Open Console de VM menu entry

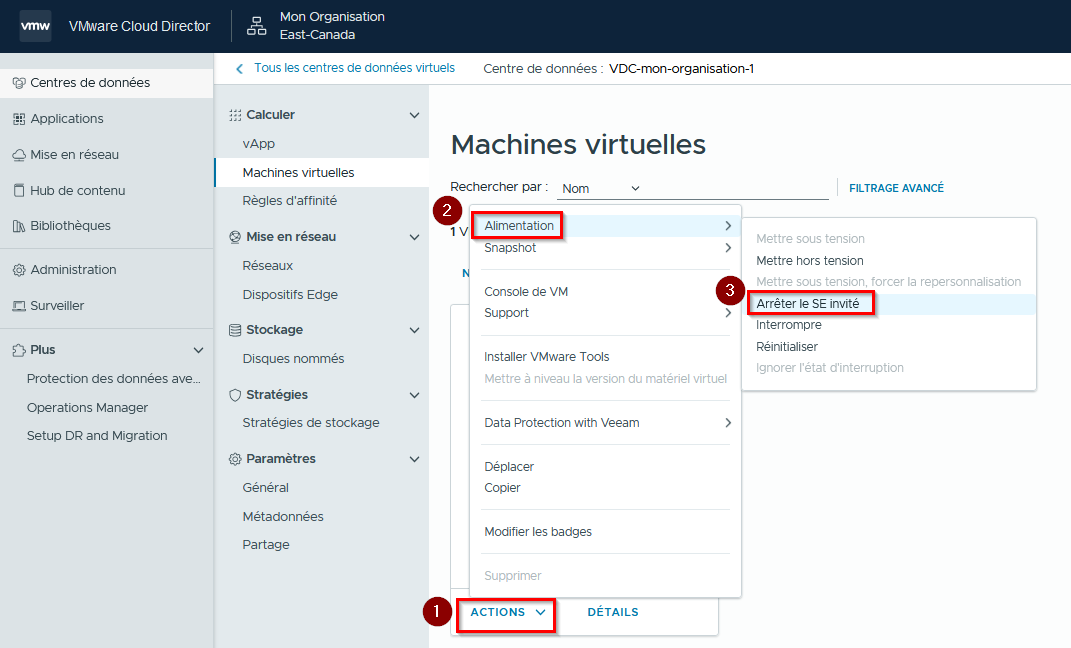tap(526, 292)
